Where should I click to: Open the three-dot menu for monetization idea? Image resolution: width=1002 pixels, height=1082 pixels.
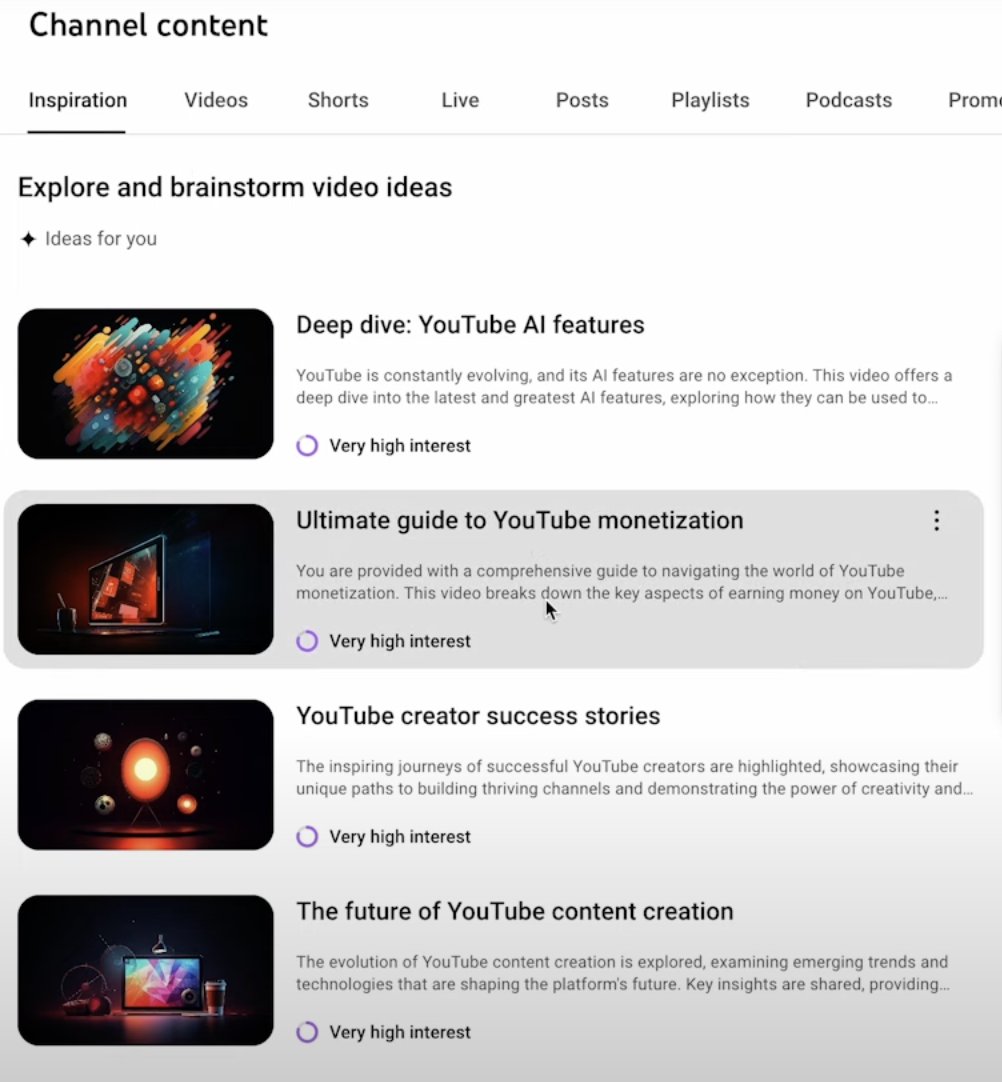(x=936, y=520)
